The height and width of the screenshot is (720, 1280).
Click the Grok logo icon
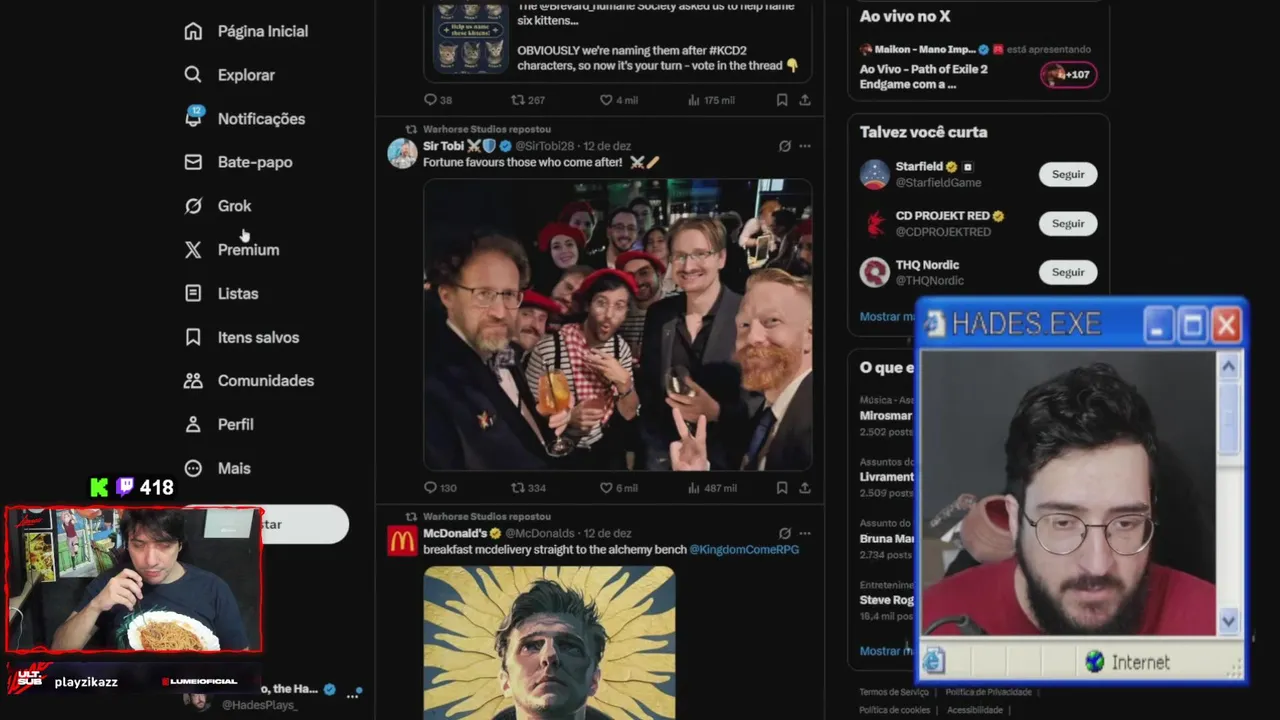(193, 206)
